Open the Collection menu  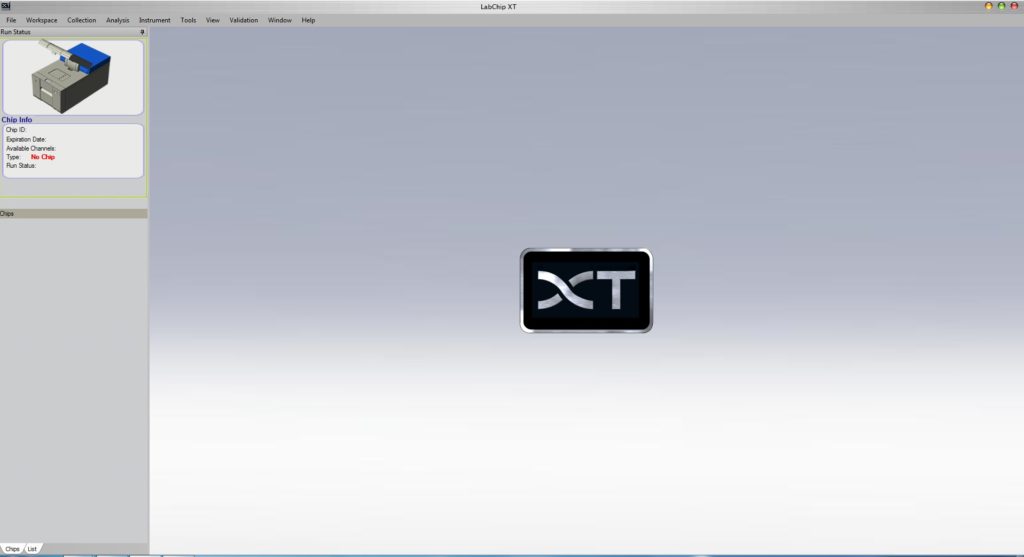click(x=82, y=20)
